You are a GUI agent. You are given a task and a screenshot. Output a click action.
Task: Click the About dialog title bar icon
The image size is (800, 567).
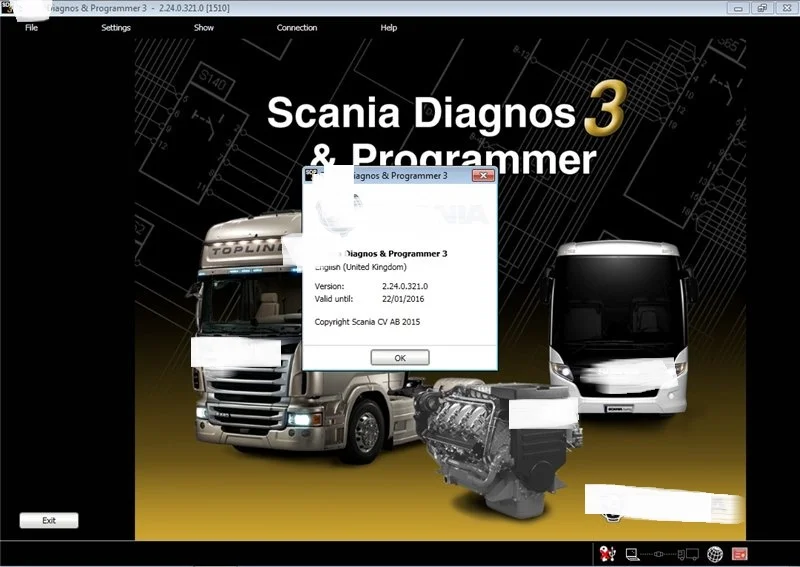(x=311, y=175)
